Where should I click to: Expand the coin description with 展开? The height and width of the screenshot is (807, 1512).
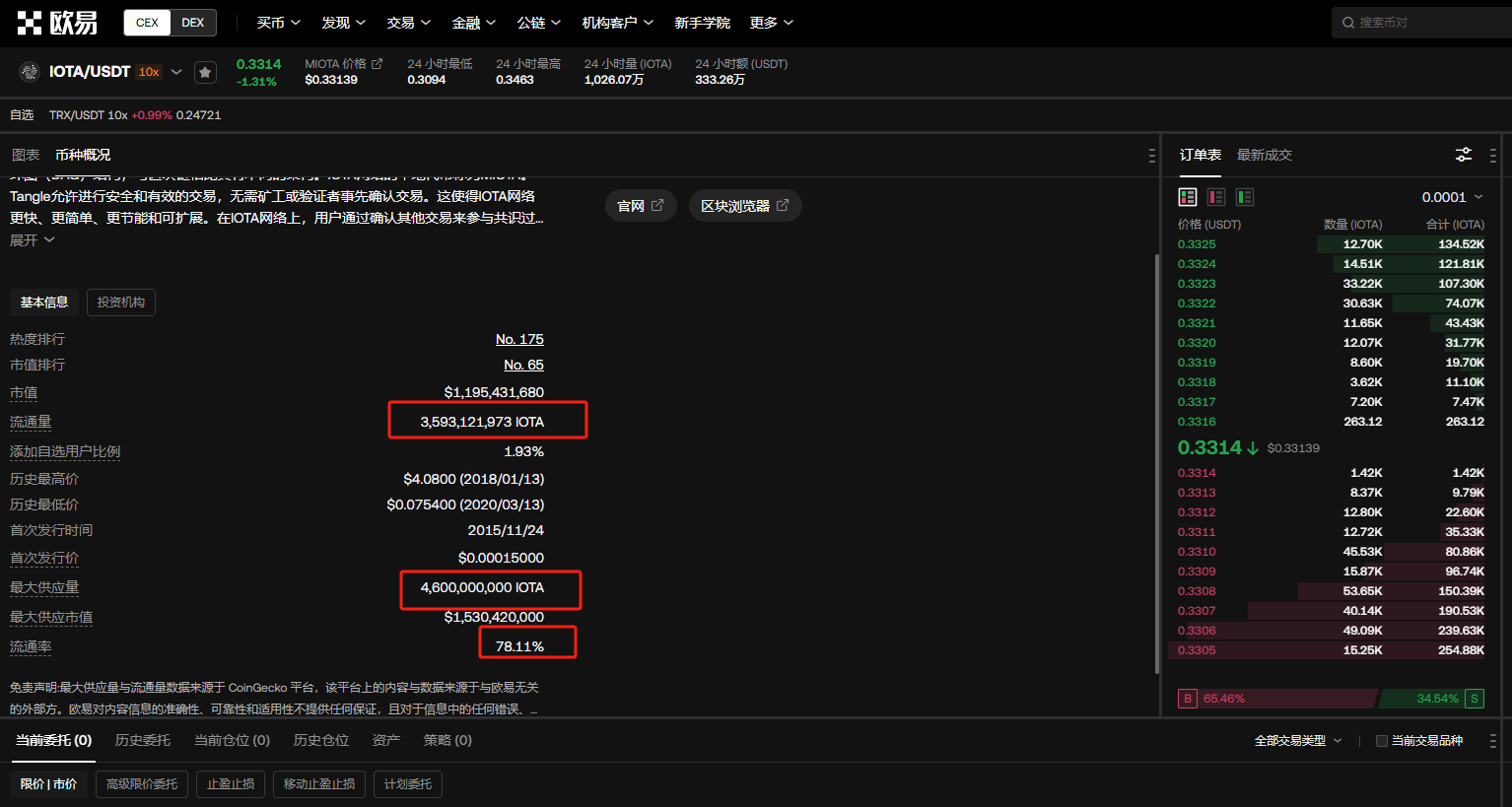pyautogui.click(x=33, y=240)
